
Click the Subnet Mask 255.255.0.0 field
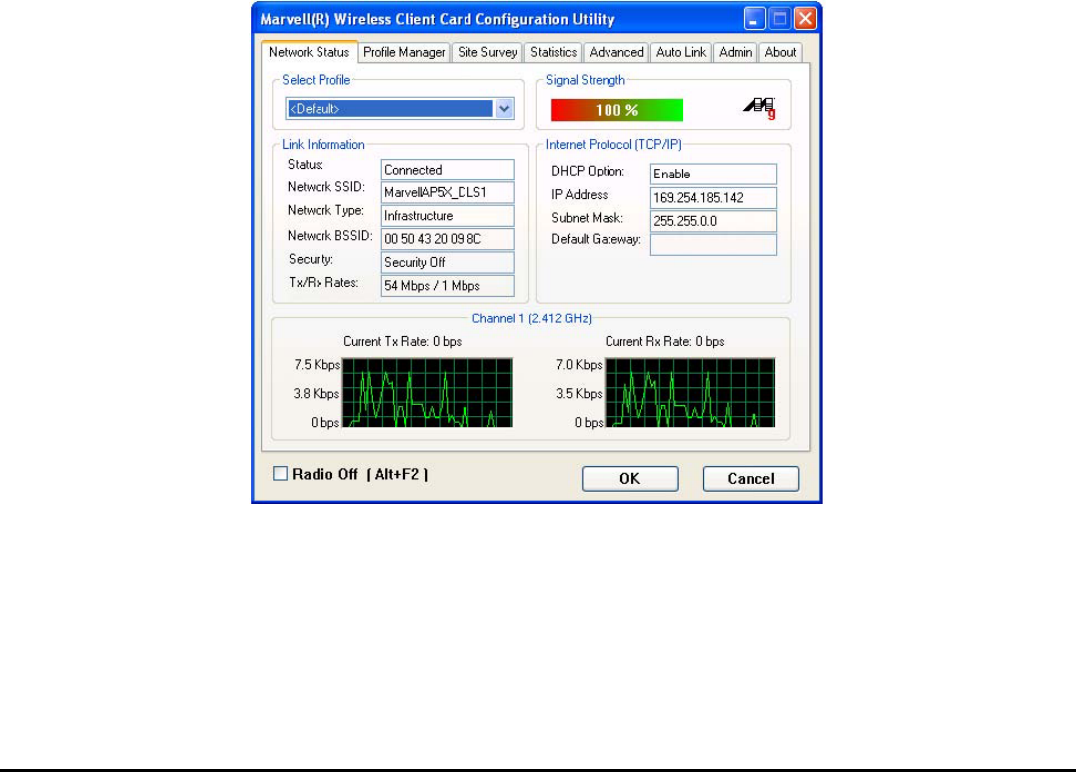point(713,221)
